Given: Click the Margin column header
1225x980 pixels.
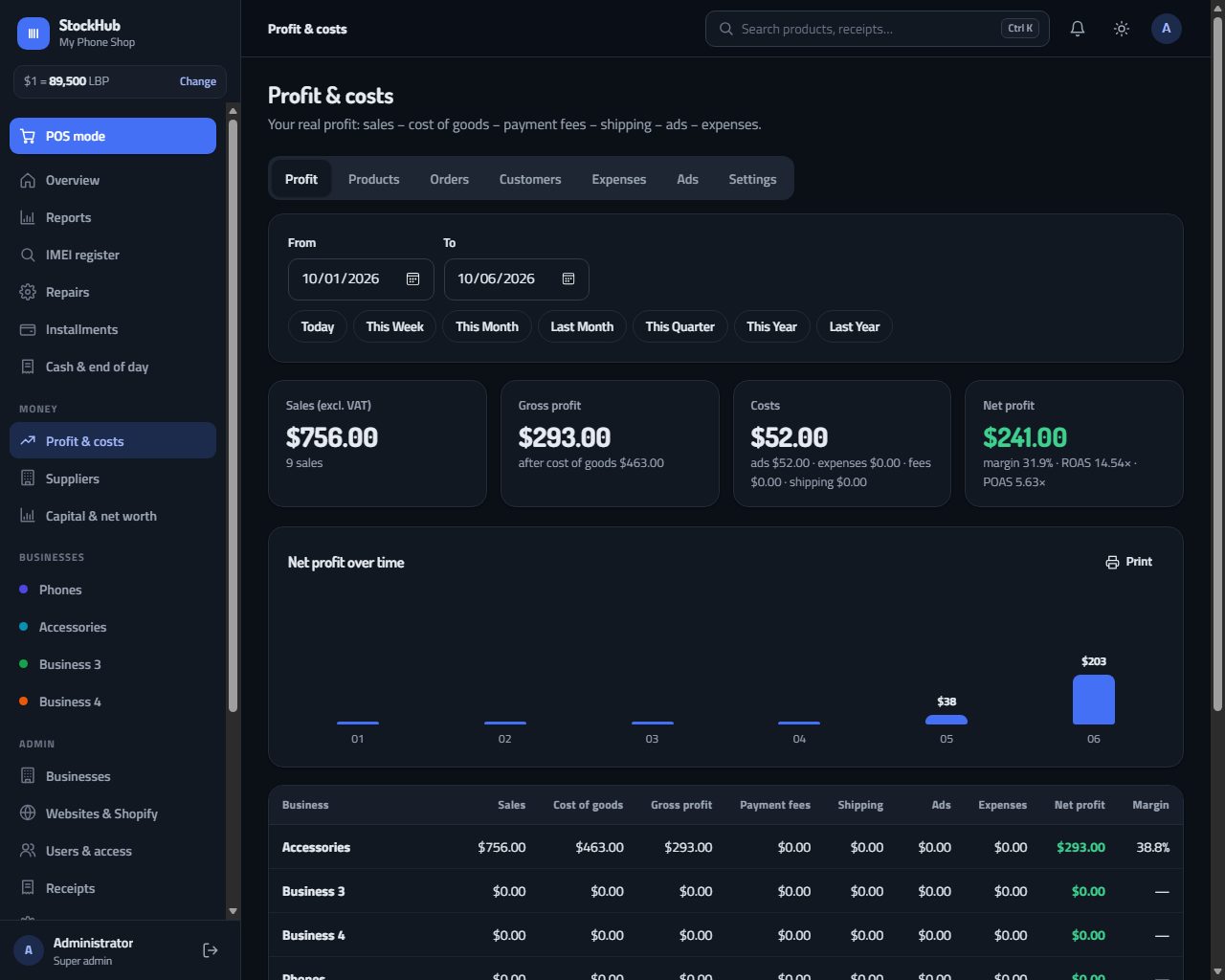Looking at the screenshot, I should [x=1150, y=805].
